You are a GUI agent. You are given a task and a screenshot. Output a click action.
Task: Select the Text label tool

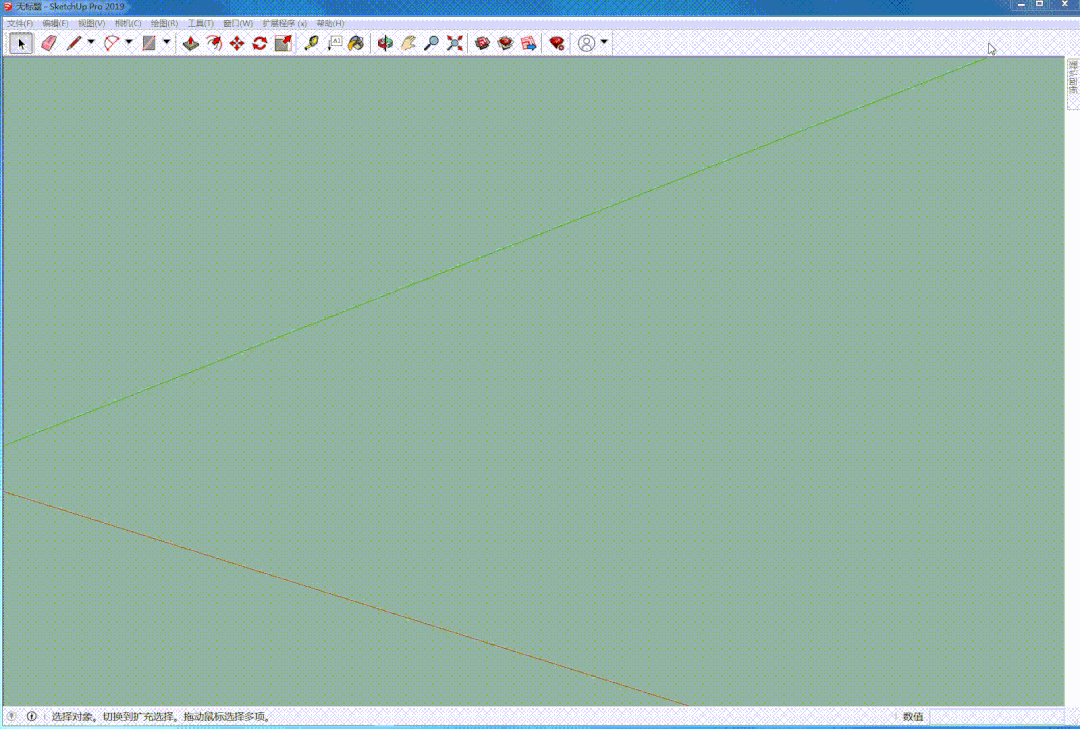[x=334, y=43]
